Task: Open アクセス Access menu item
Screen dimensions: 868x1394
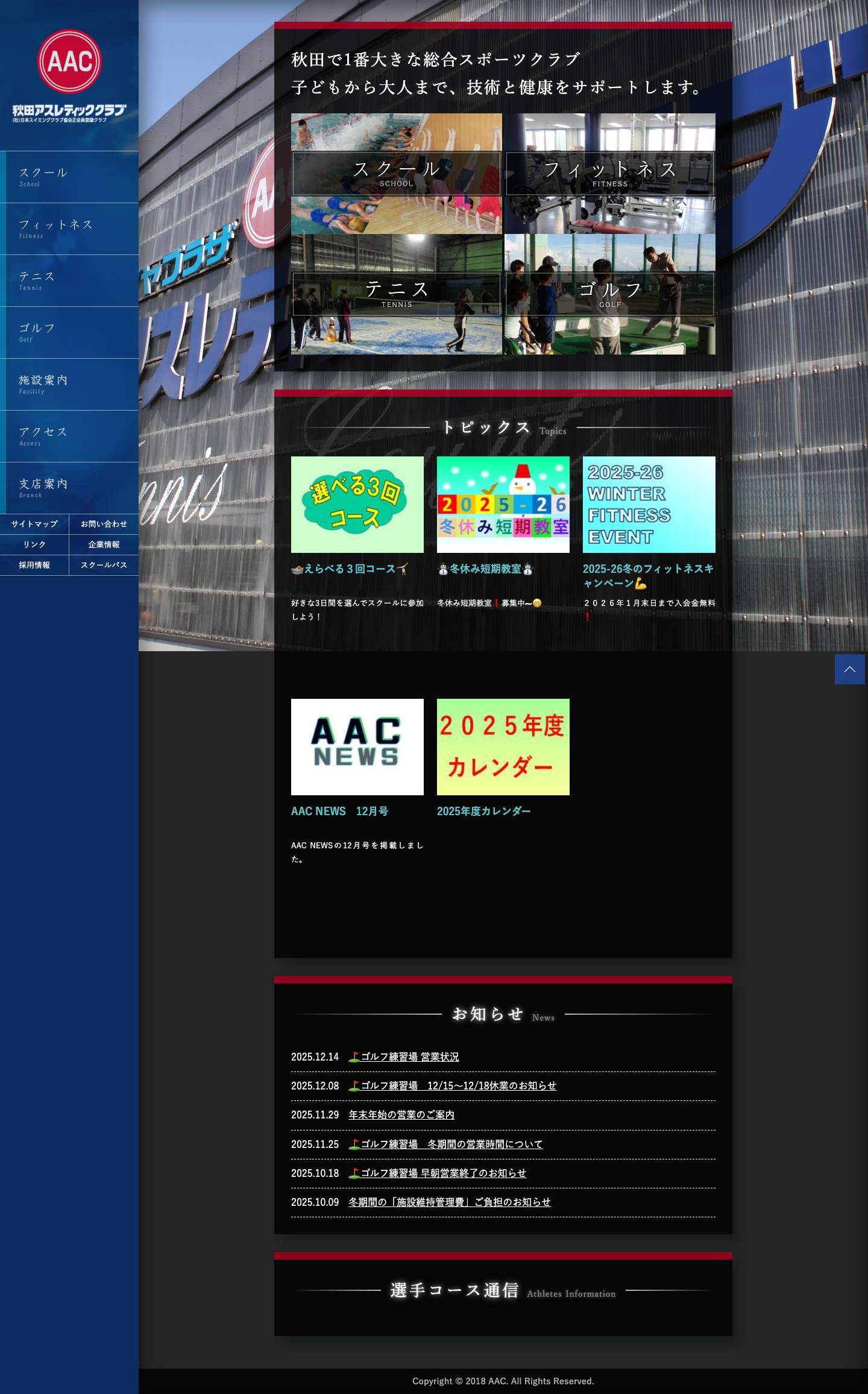Action: point(69,436)
